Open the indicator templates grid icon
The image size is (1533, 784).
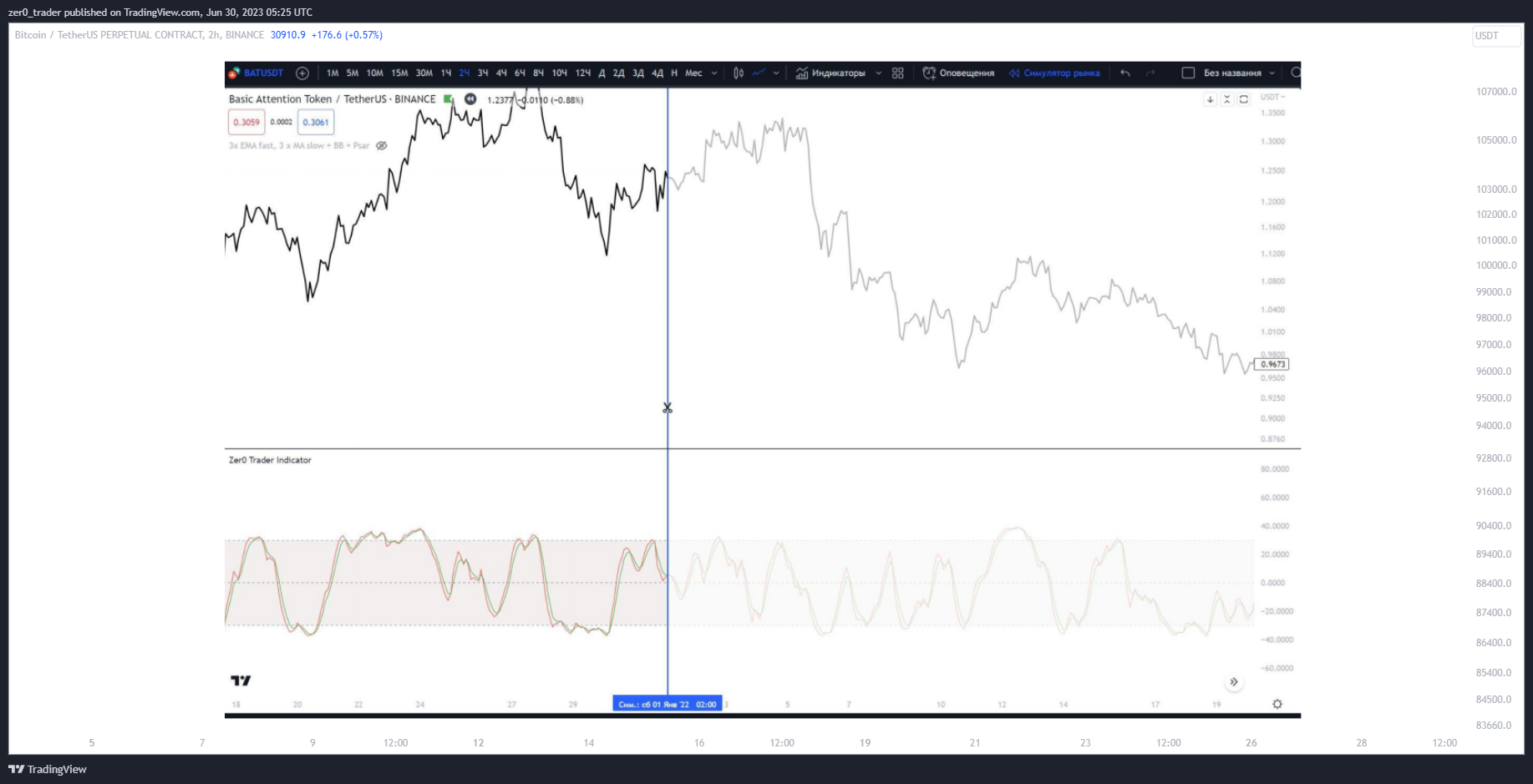(898, 73)
